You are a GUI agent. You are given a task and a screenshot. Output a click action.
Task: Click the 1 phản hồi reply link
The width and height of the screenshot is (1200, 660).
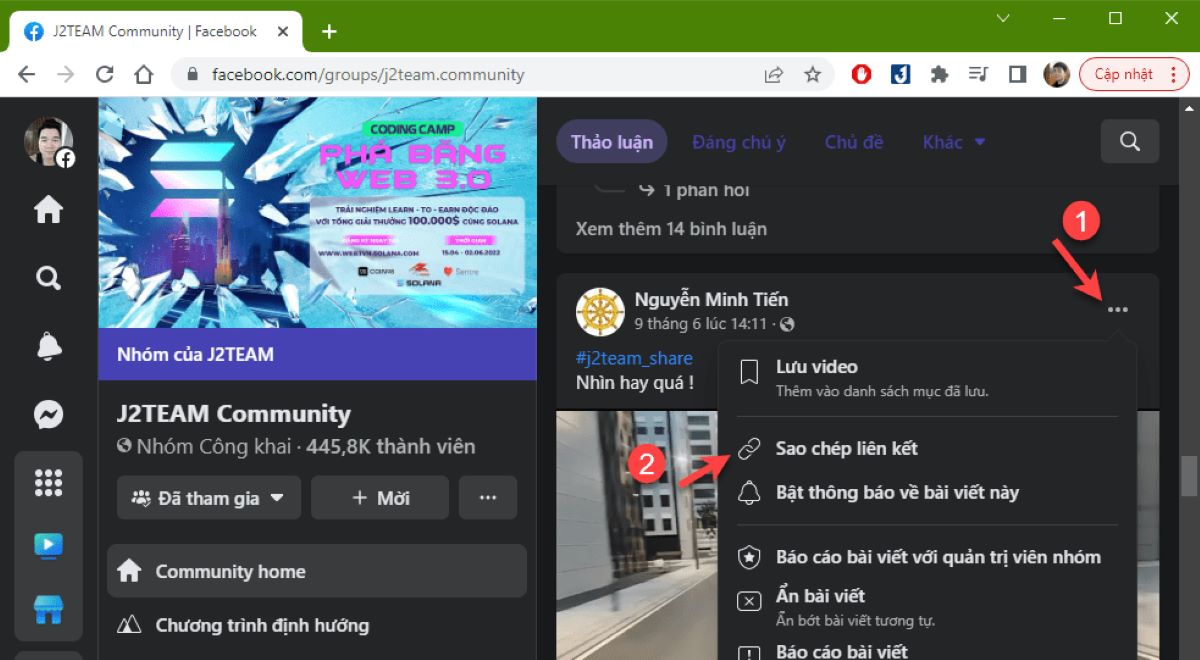705,189
